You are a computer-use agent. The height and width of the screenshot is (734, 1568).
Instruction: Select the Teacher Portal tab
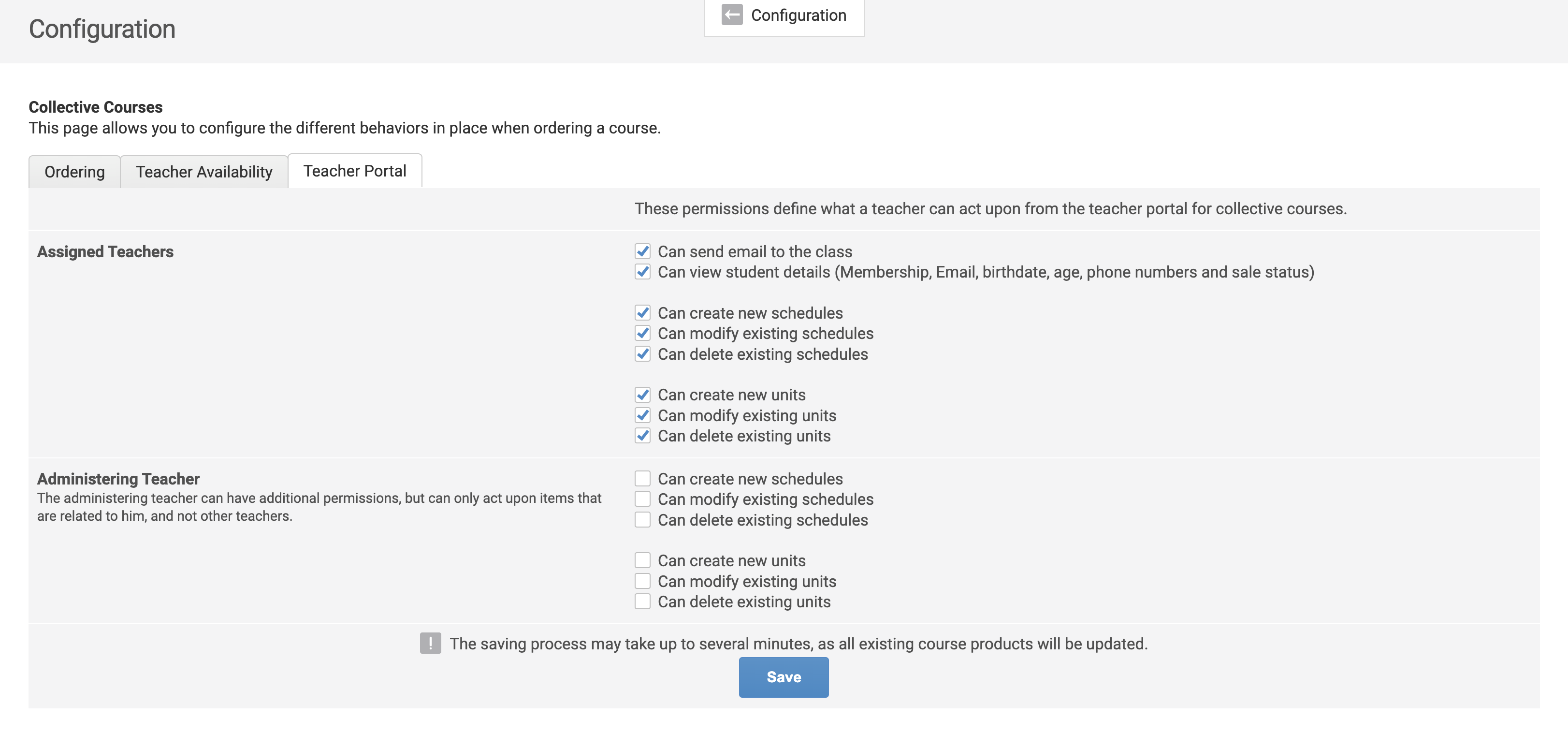click(x=354, y=171)
